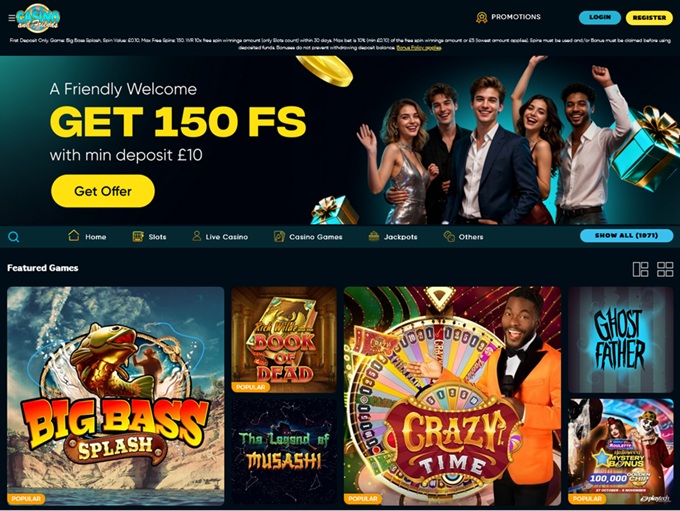Open the Crazy Time game tile

(452, 396)
